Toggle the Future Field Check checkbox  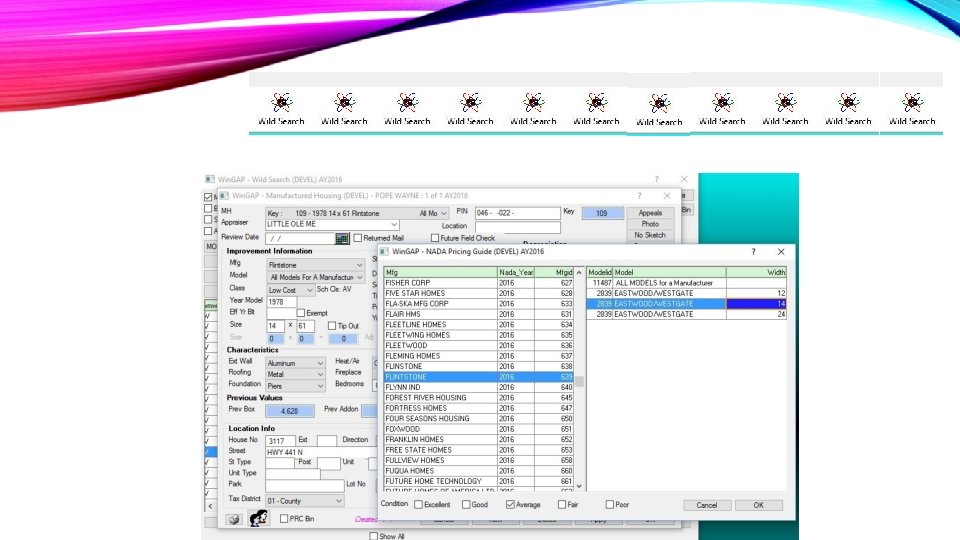(435, 238)
